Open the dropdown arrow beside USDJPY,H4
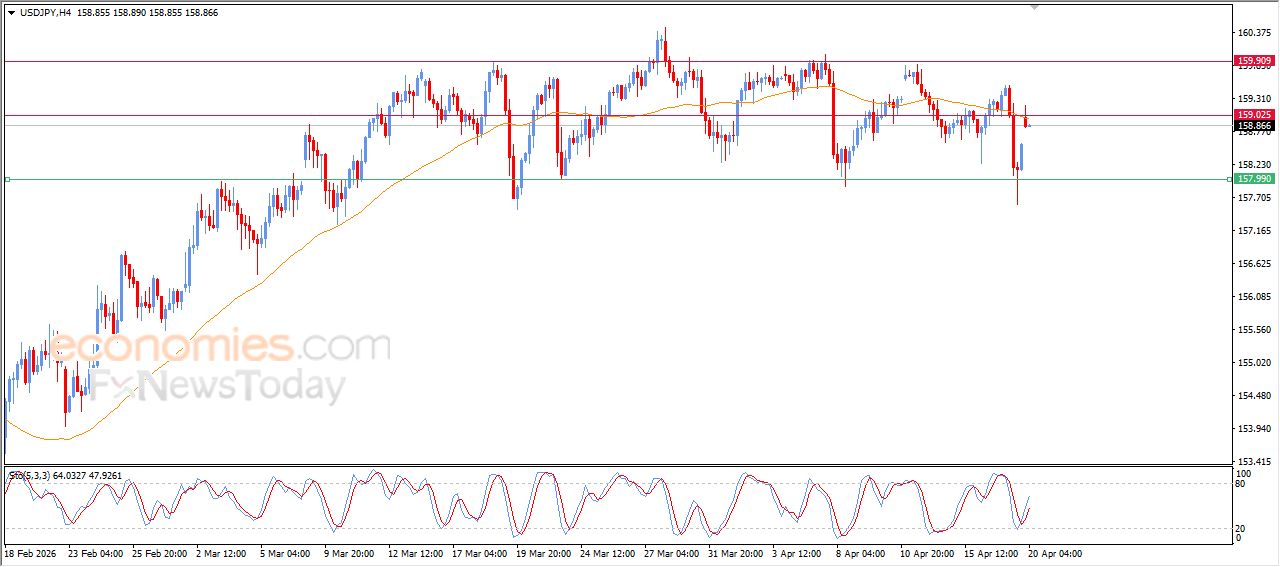This screenshot has width=1280, height=567. point(11,13)
